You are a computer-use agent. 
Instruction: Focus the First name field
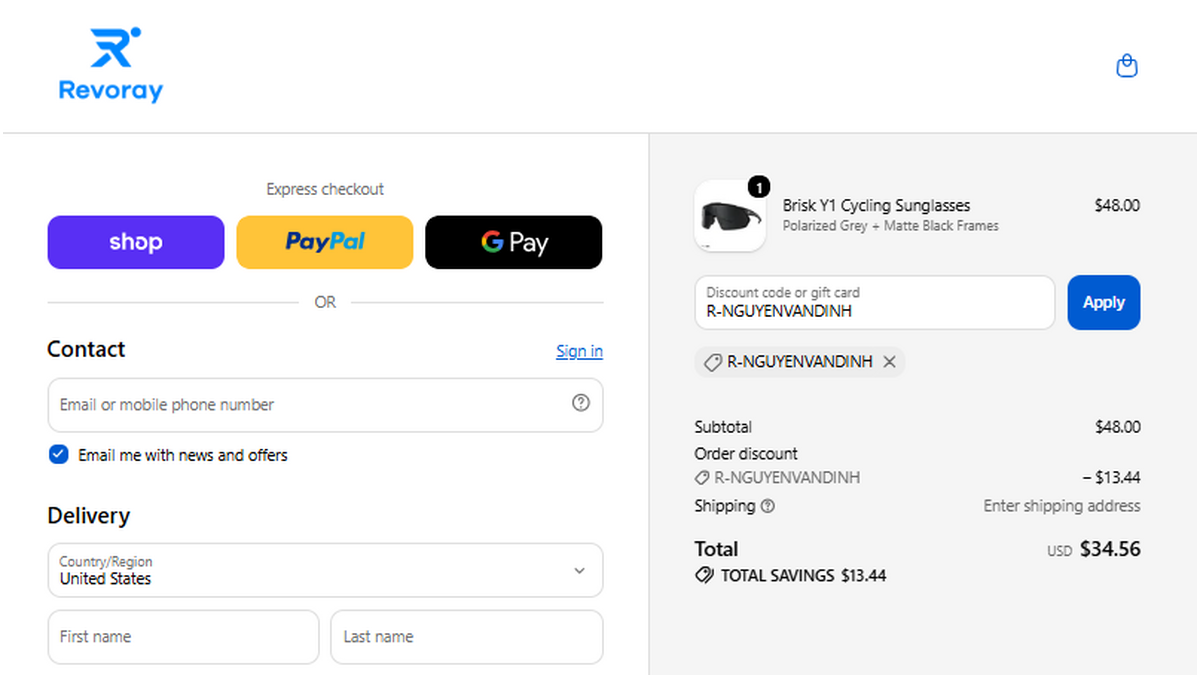pyautogui.click(x=183, y=637)
